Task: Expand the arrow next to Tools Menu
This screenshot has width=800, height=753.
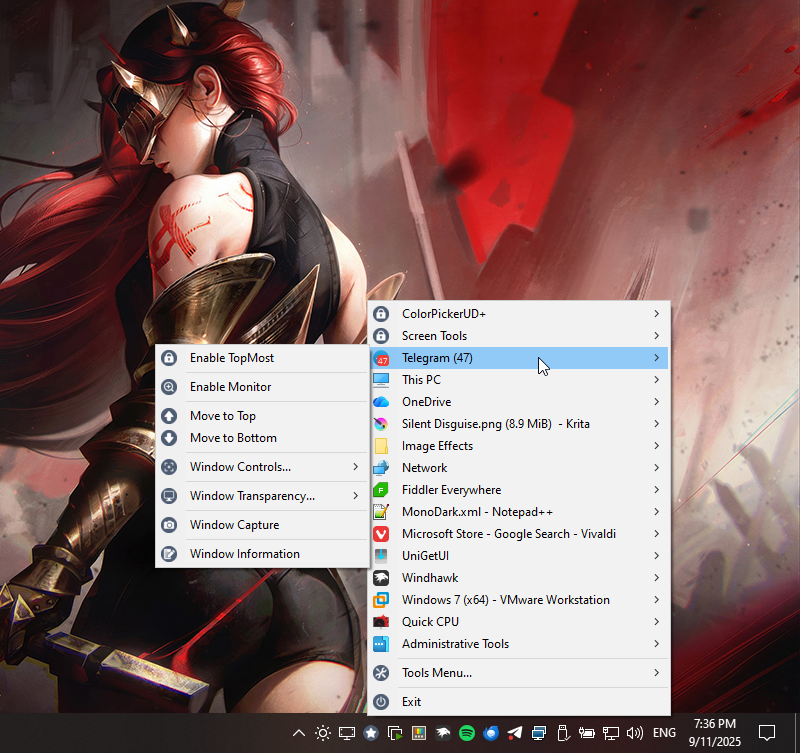Action: (x=657, y=673)
